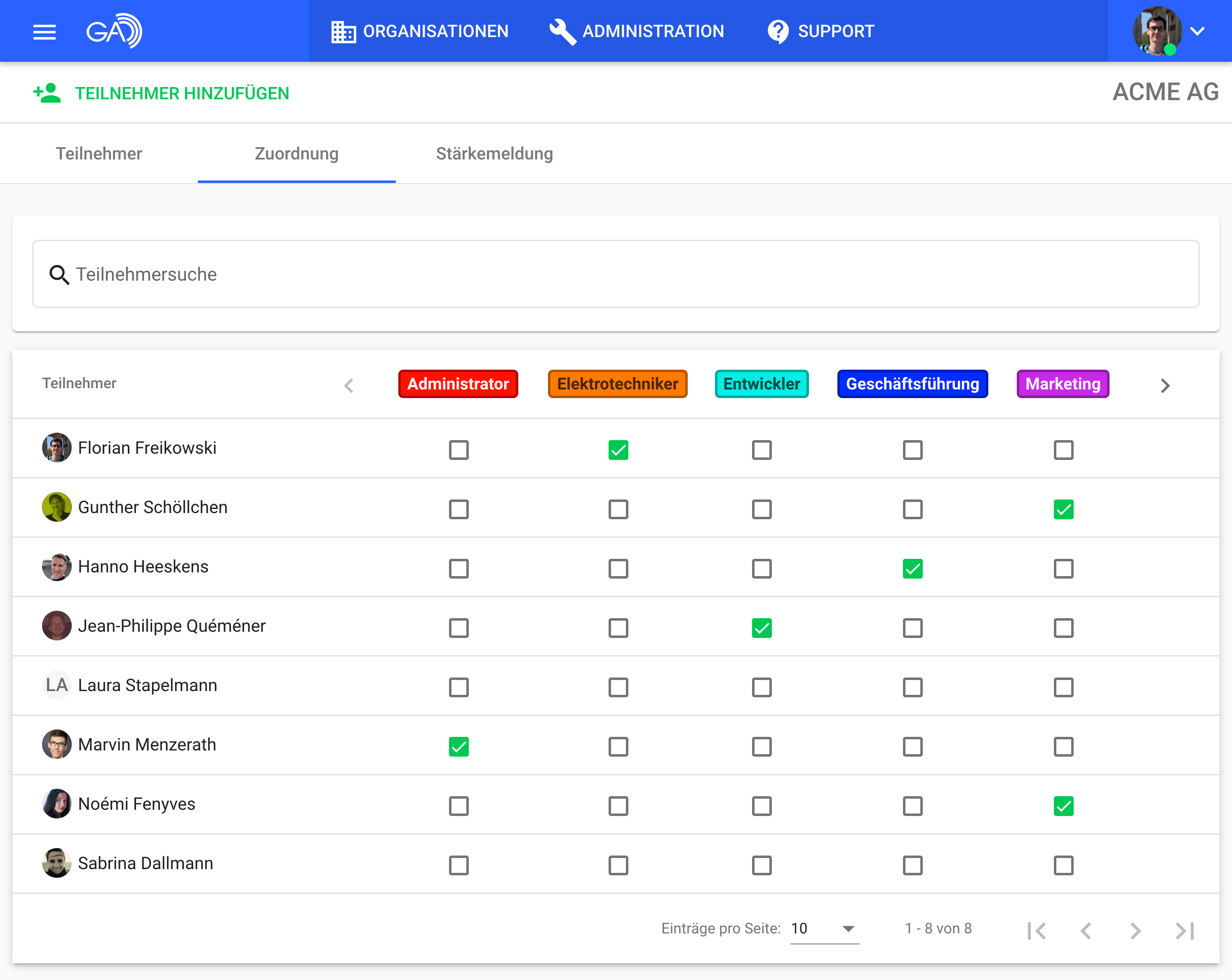Open the Organisationen menu
Screen dimensions: 1232x980
pos(420,31)
